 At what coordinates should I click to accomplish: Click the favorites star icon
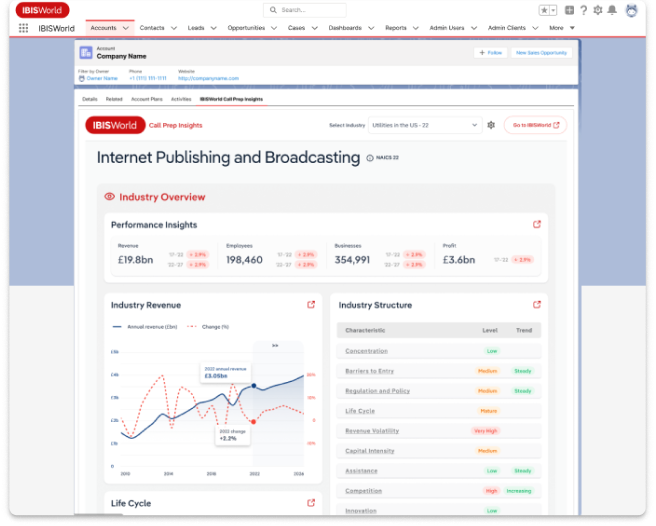click(x=544, y=10)
